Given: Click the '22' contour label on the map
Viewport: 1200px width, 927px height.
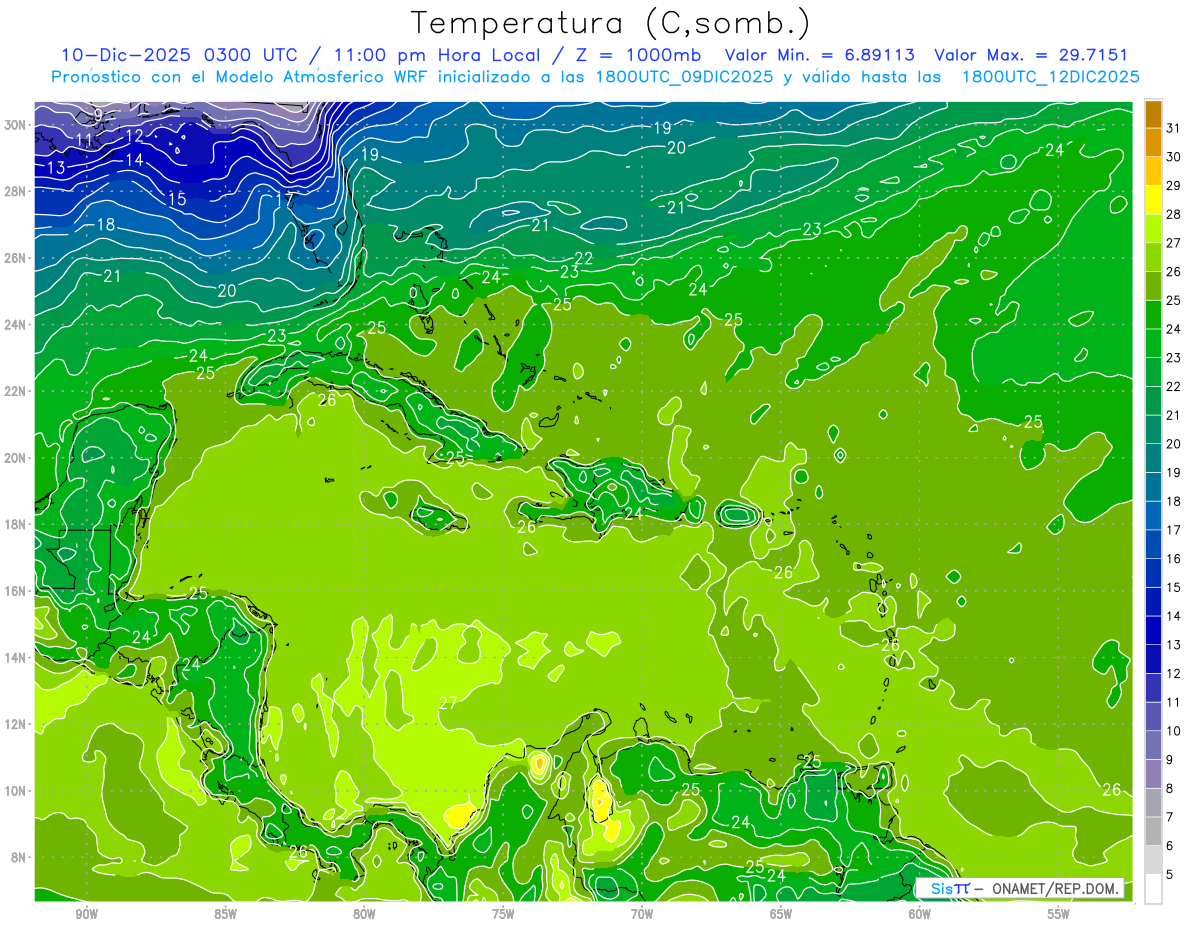Looking at the screenshot, I should click(x=584, y=258).
